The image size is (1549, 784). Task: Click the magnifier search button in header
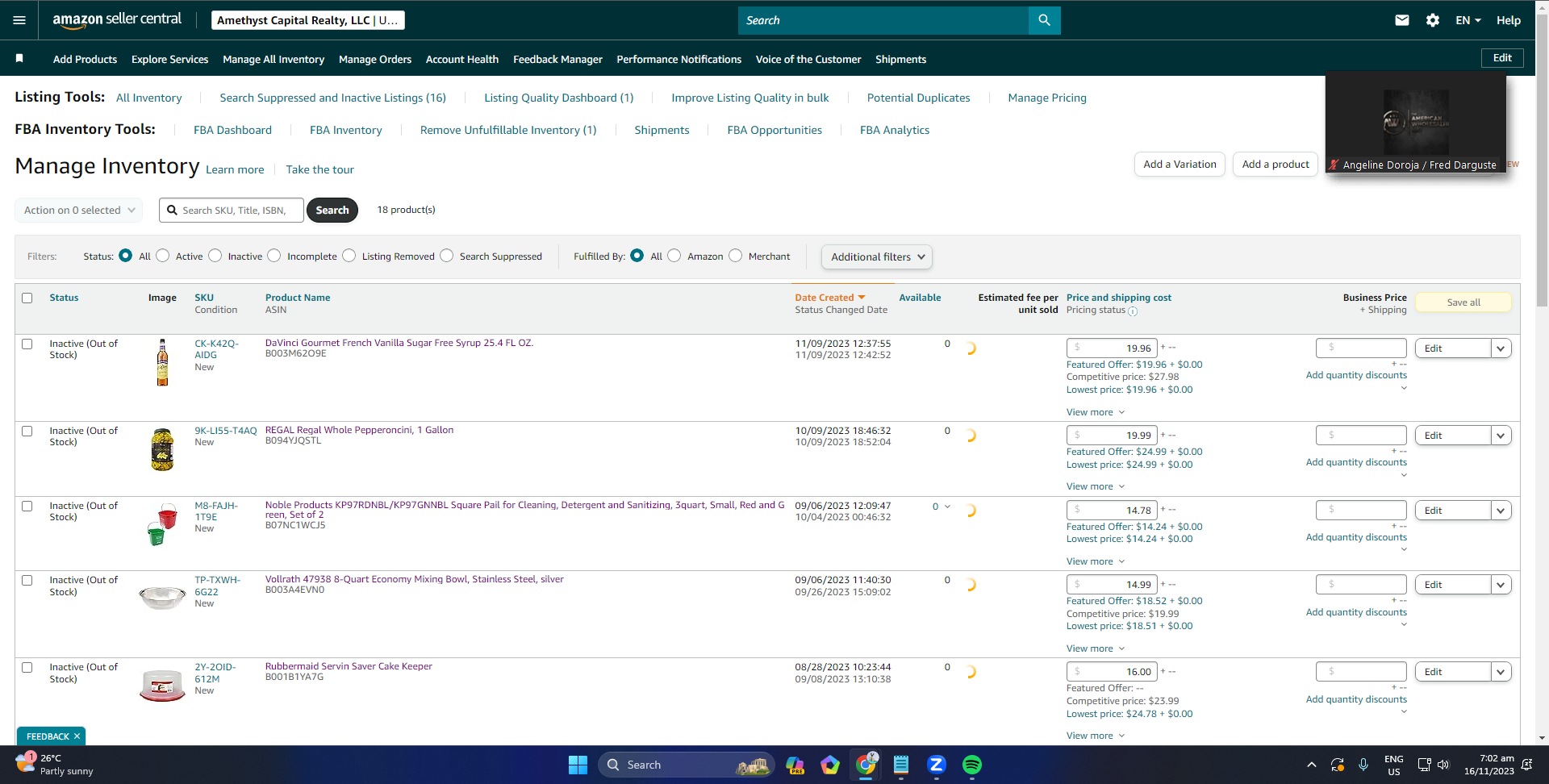[x=1045, y=20]
